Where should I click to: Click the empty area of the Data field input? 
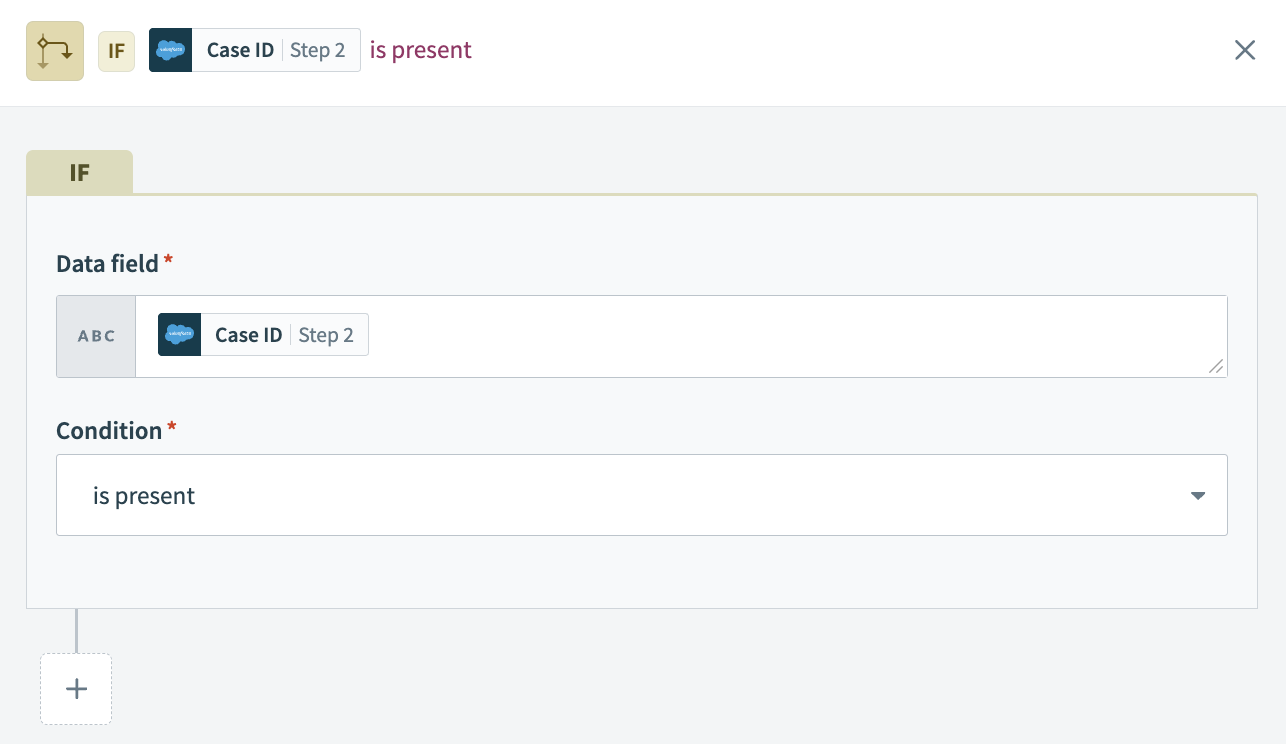(780, 336)
